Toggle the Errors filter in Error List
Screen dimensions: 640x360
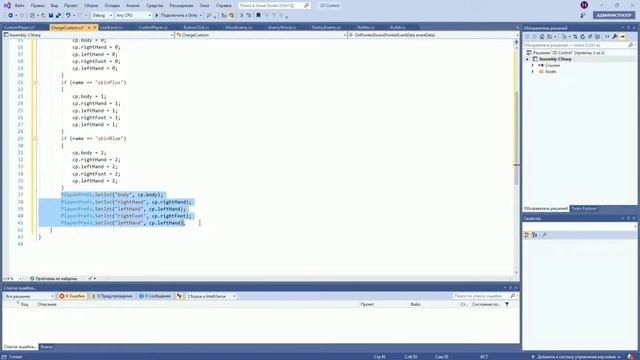(72, 296)
